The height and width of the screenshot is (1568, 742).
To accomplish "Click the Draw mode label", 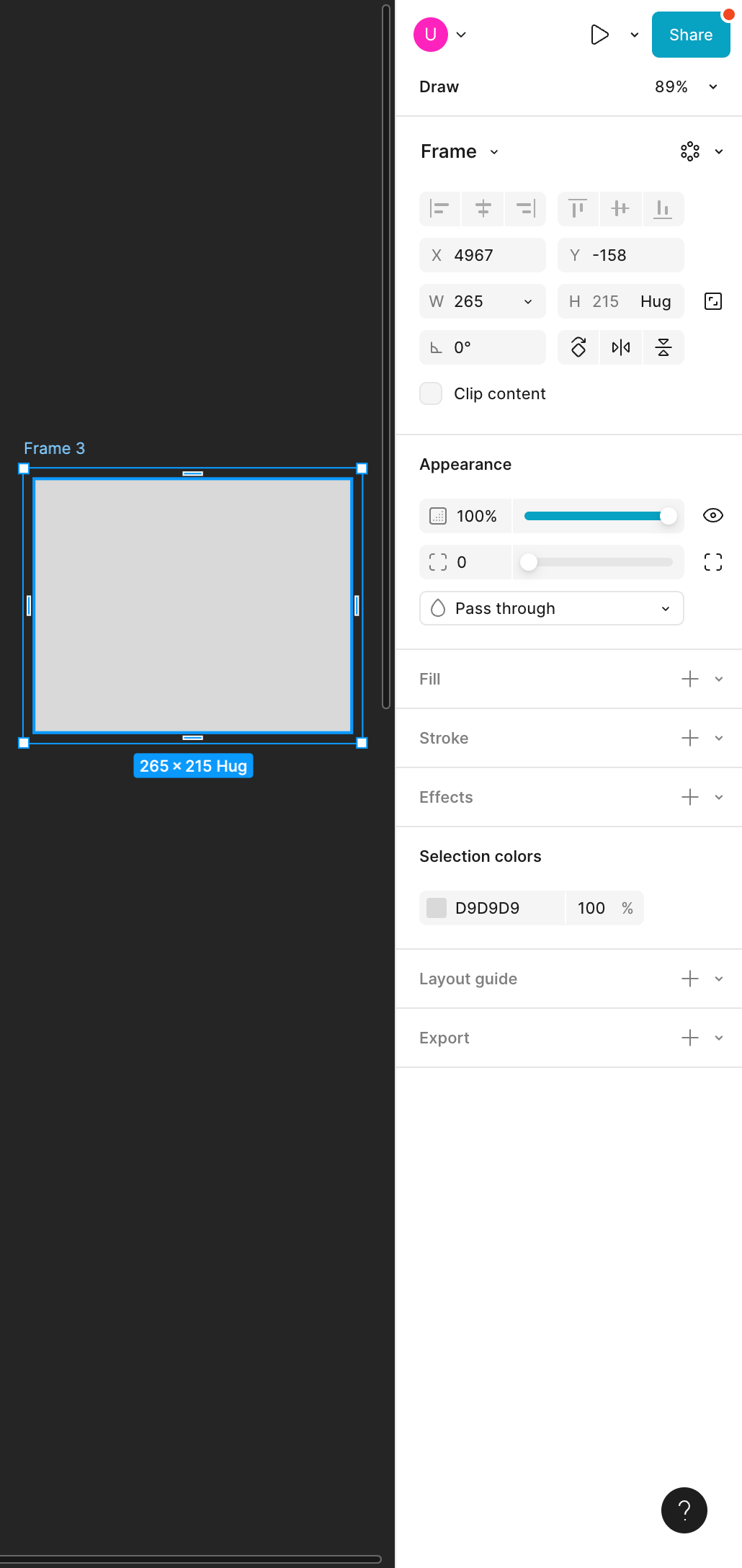I will [x=439, y=86].
